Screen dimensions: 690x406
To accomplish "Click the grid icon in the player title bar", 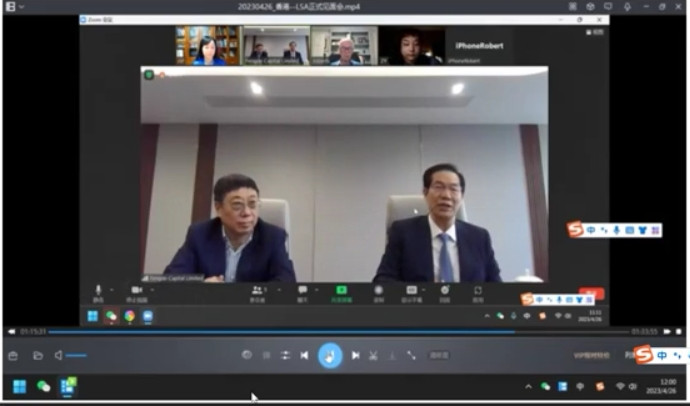I will coord(573,7).
